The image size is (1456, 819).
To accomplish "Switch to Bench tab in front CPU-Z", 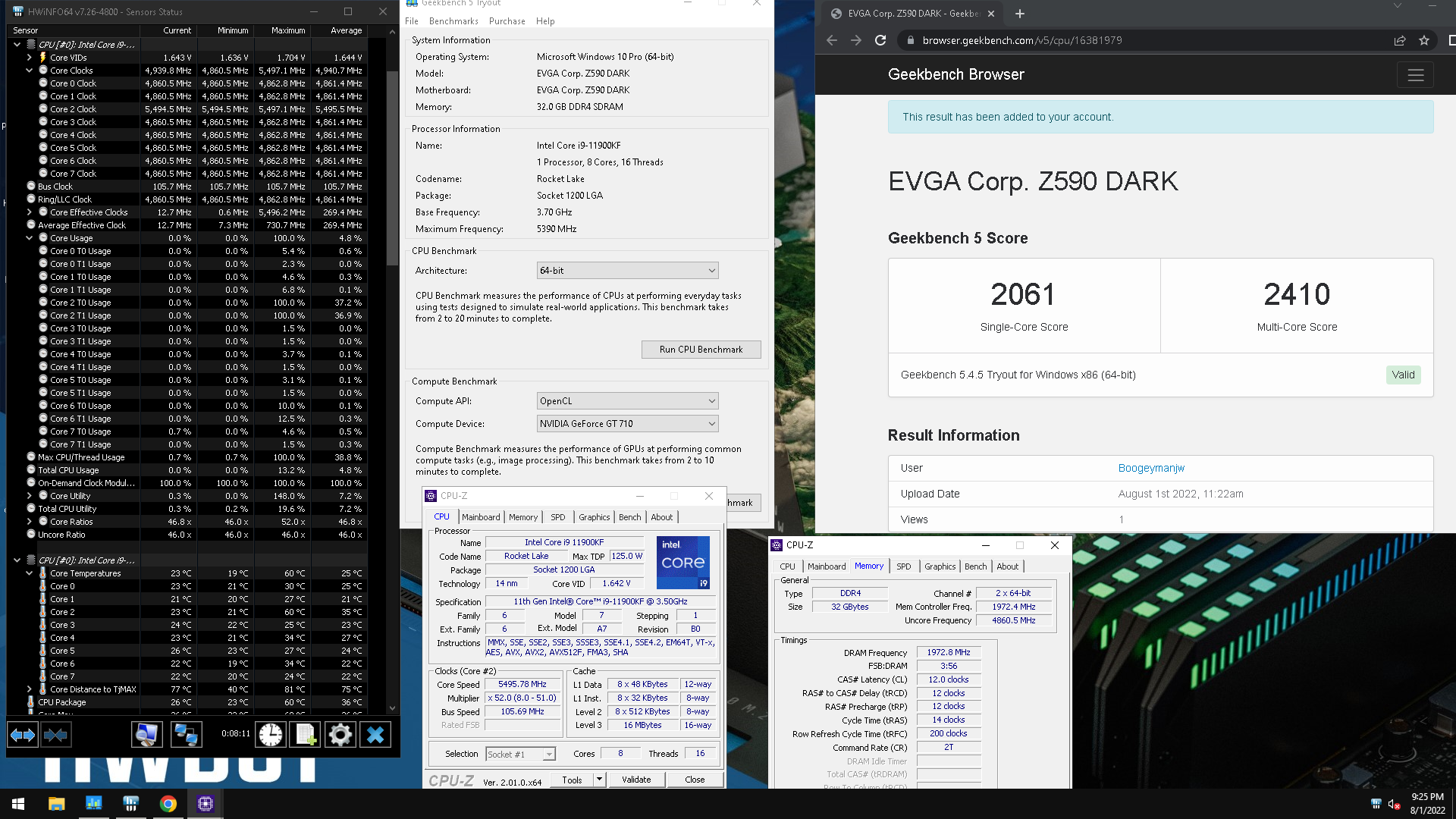I will click(629, 517).
